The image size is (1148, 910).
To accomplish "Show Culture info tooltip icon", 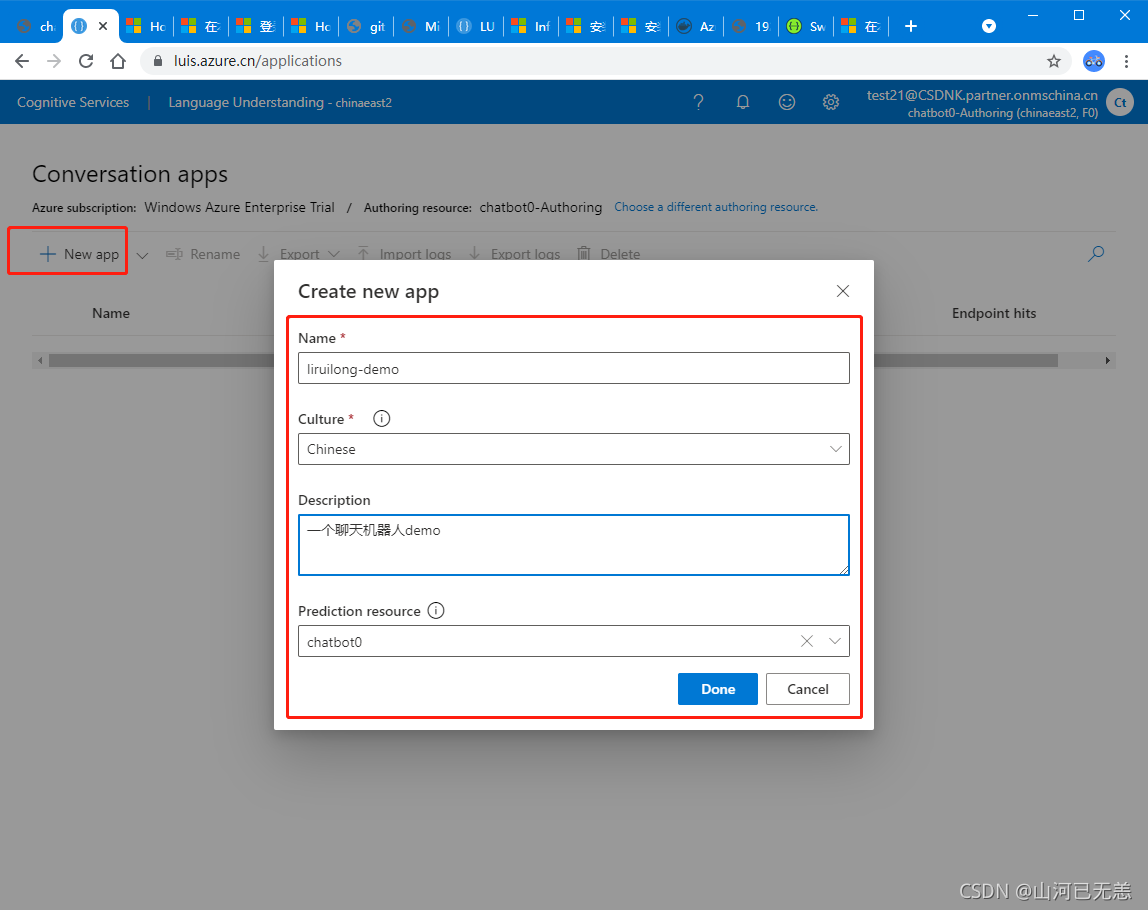I will [x=381, y=419].
